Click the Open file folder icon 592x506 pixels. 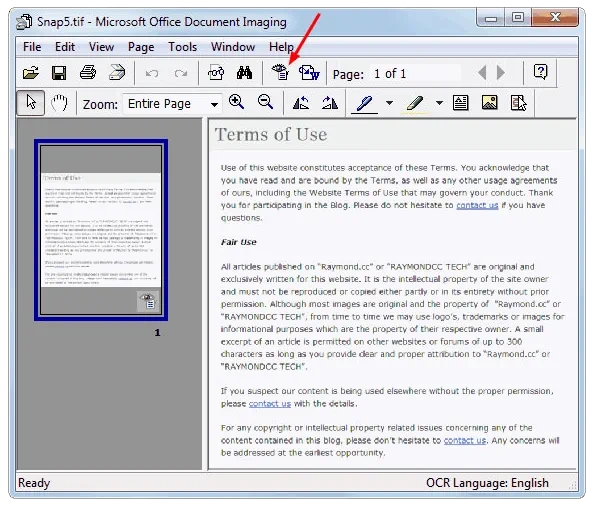pos(31,73)
